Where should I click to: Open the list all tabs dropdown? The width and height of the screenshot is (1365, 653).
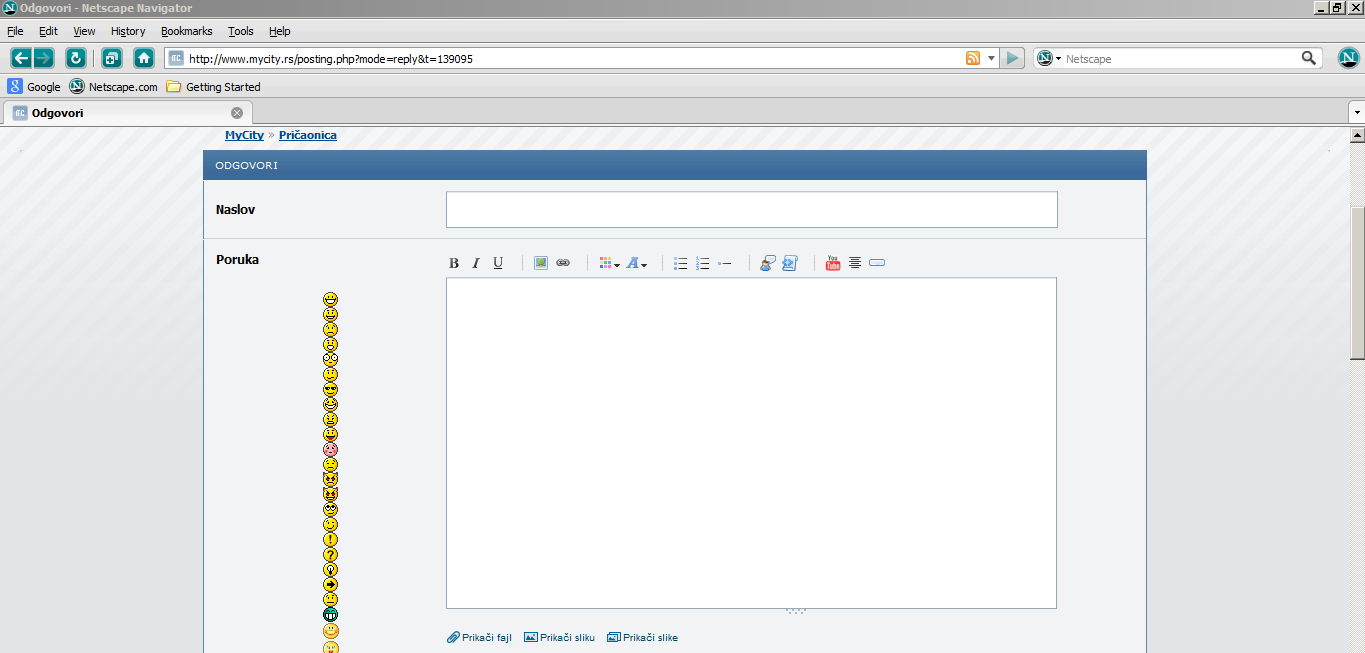(1356, 111)
